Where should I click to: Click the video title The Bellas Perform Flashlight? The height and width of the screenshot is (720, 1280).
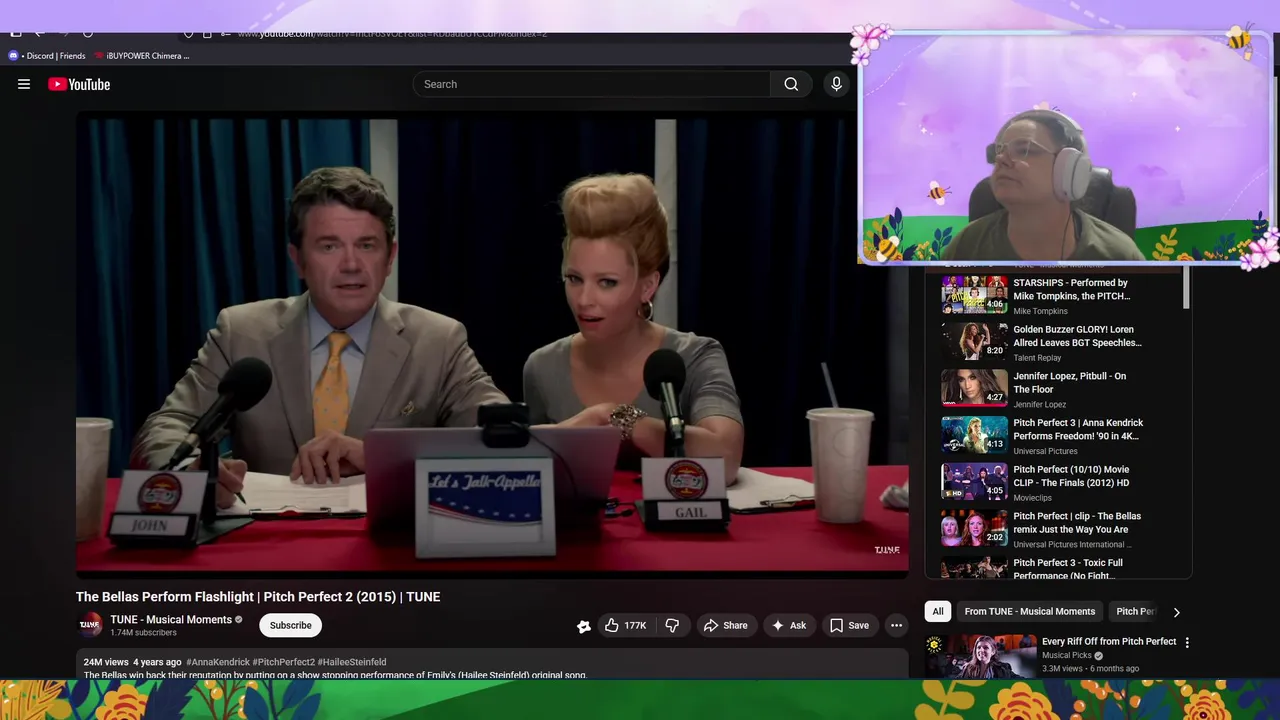pos(258,597)
